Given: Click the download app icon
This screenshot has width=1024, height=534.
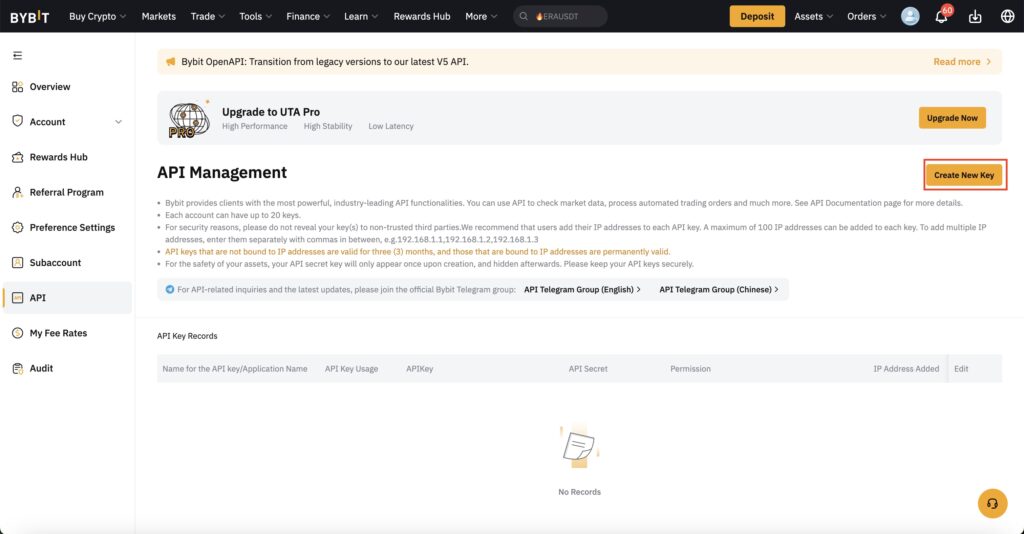Looking at the screenshot, I should click(975, 17).
